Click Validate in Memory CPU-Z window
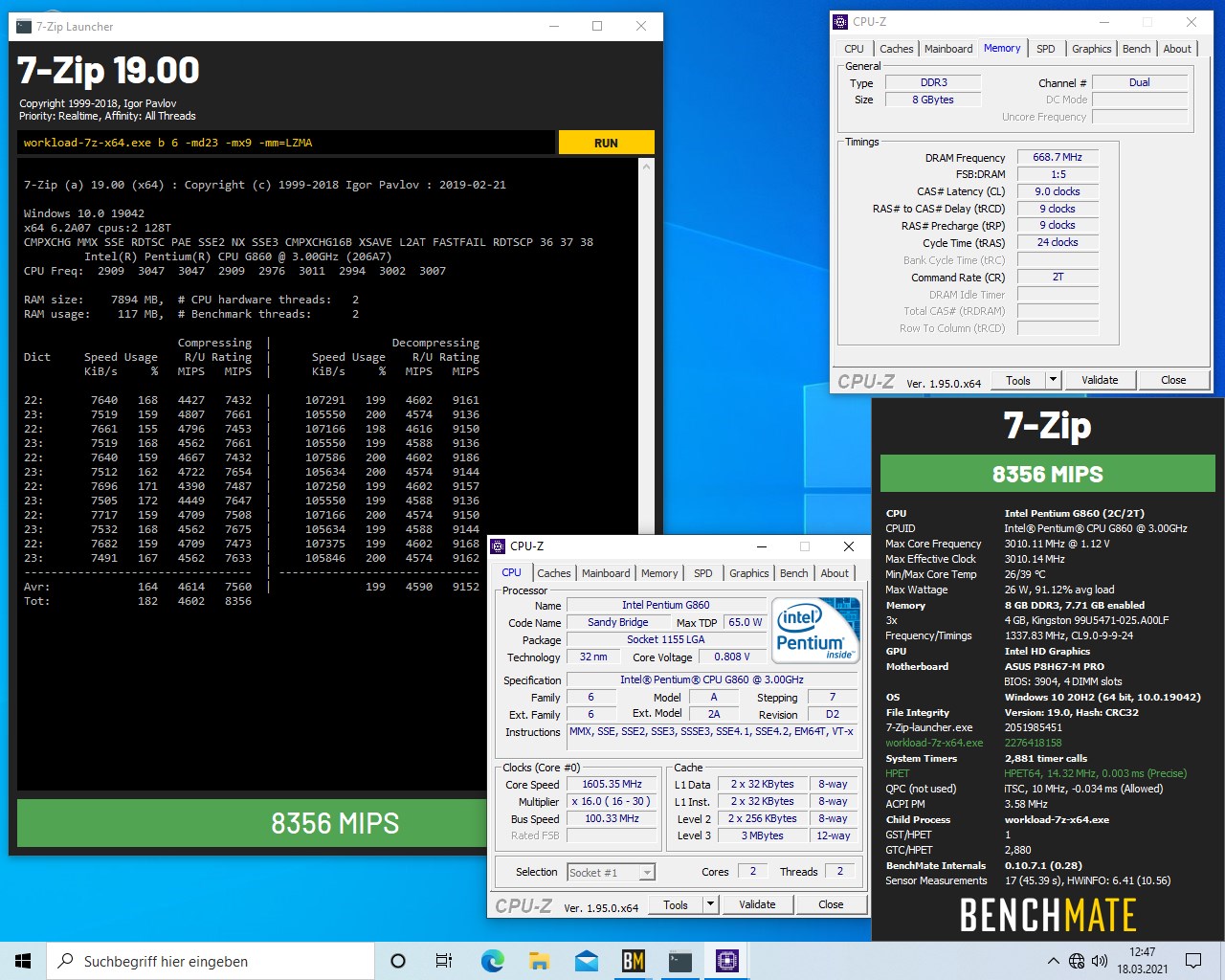The image size is (1225, 980). tap(1100, 380)
